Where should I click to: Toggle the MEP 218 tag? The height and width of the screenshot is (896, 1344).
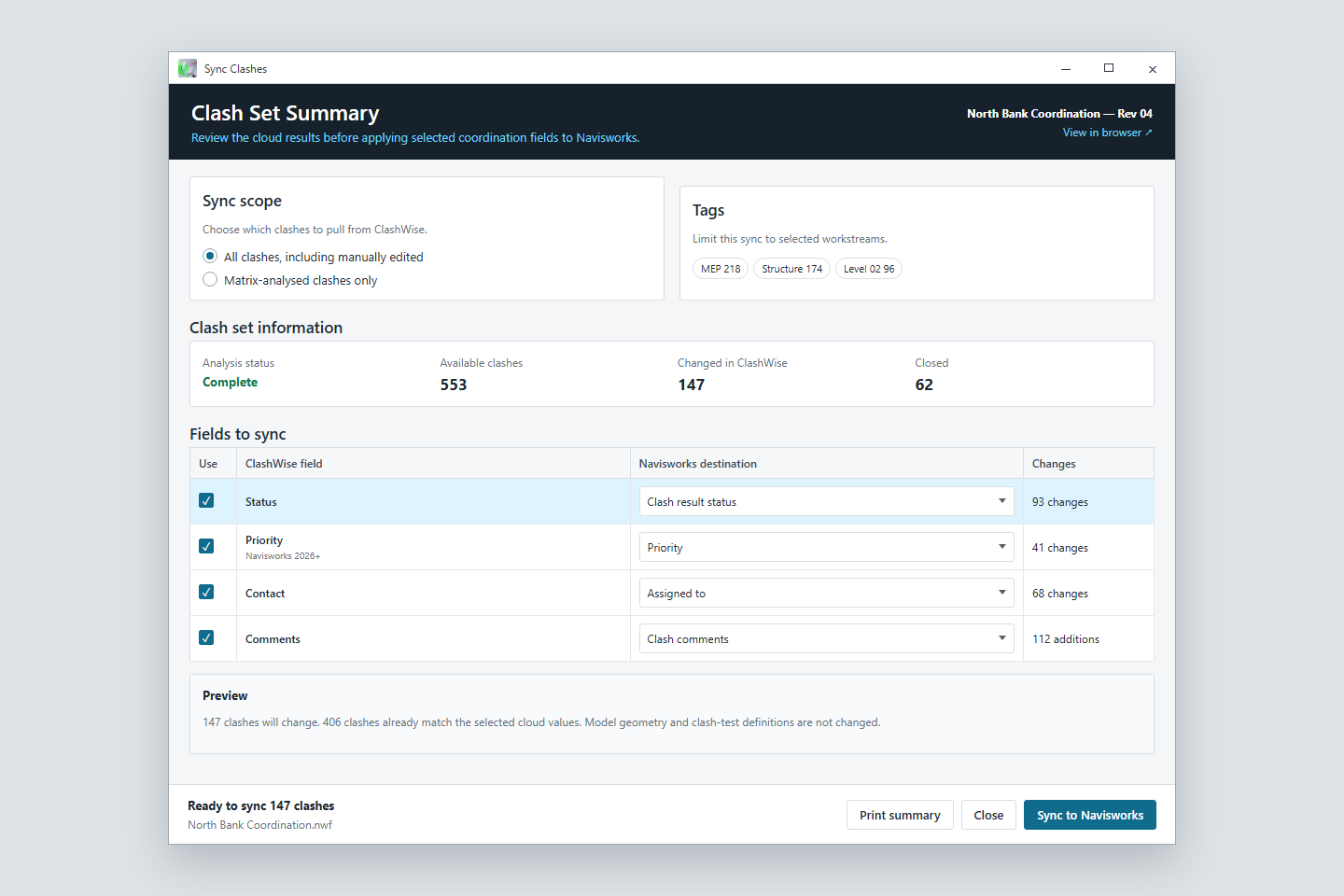pos(721,269)
